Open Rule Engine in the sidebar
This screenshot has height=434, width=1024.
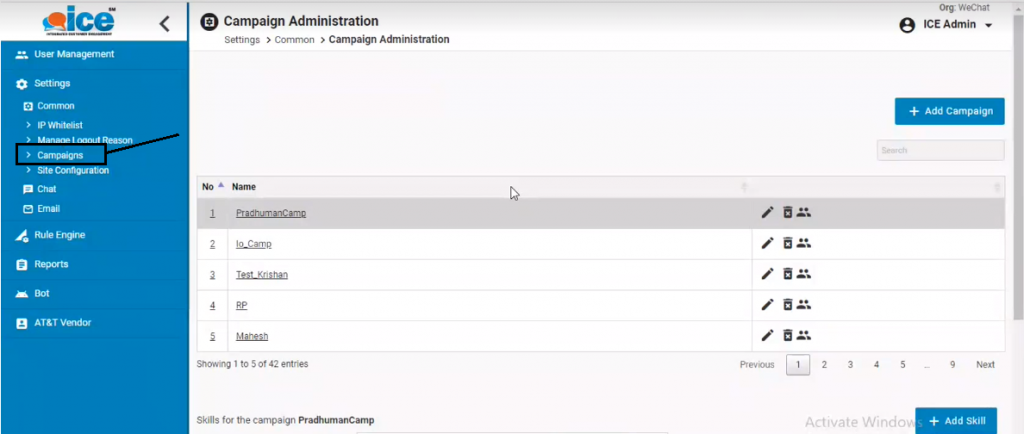click(x=60, y=235)
